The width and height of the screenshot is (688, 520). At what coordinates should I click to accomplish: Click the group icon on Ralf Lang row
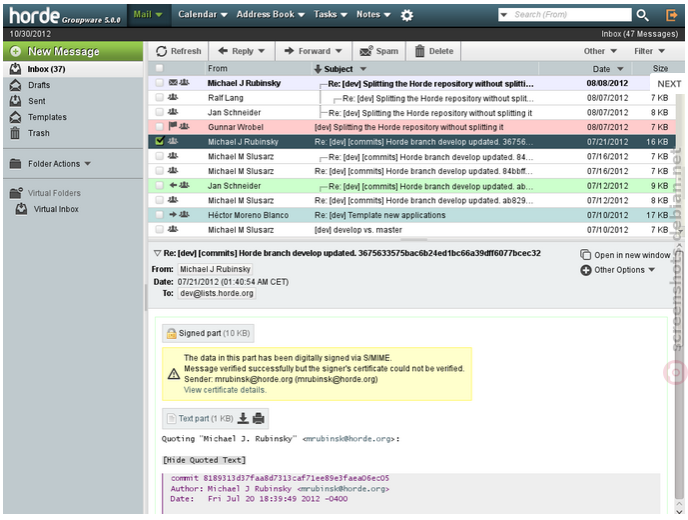(x=173, y=97)
